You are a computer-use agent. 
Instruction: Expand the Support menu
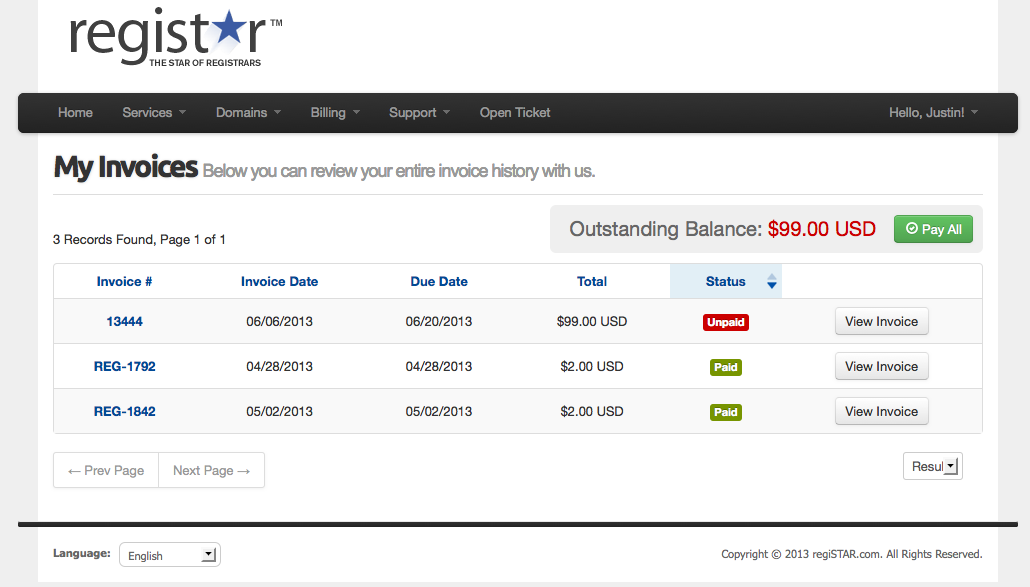(x=419, y=113)
